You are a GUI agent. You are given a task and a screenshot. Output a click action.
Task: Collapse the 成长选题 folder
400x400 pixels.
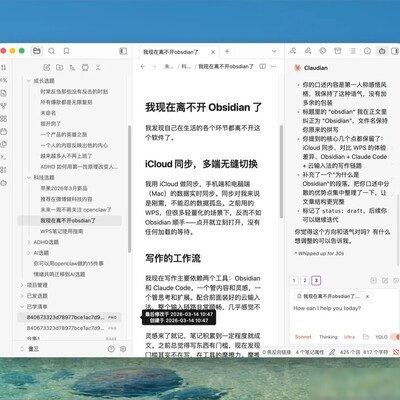(29, 81)
